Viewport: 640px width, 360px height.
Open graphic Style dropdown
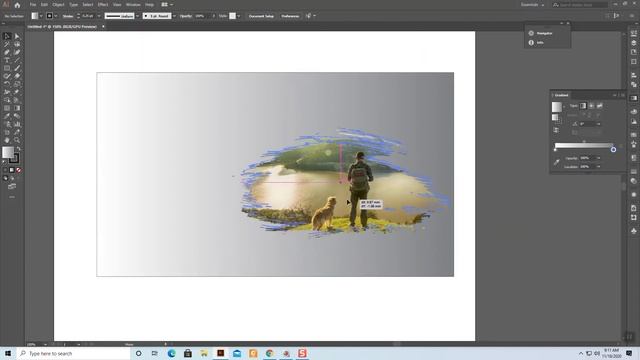(x=238, y=16)
